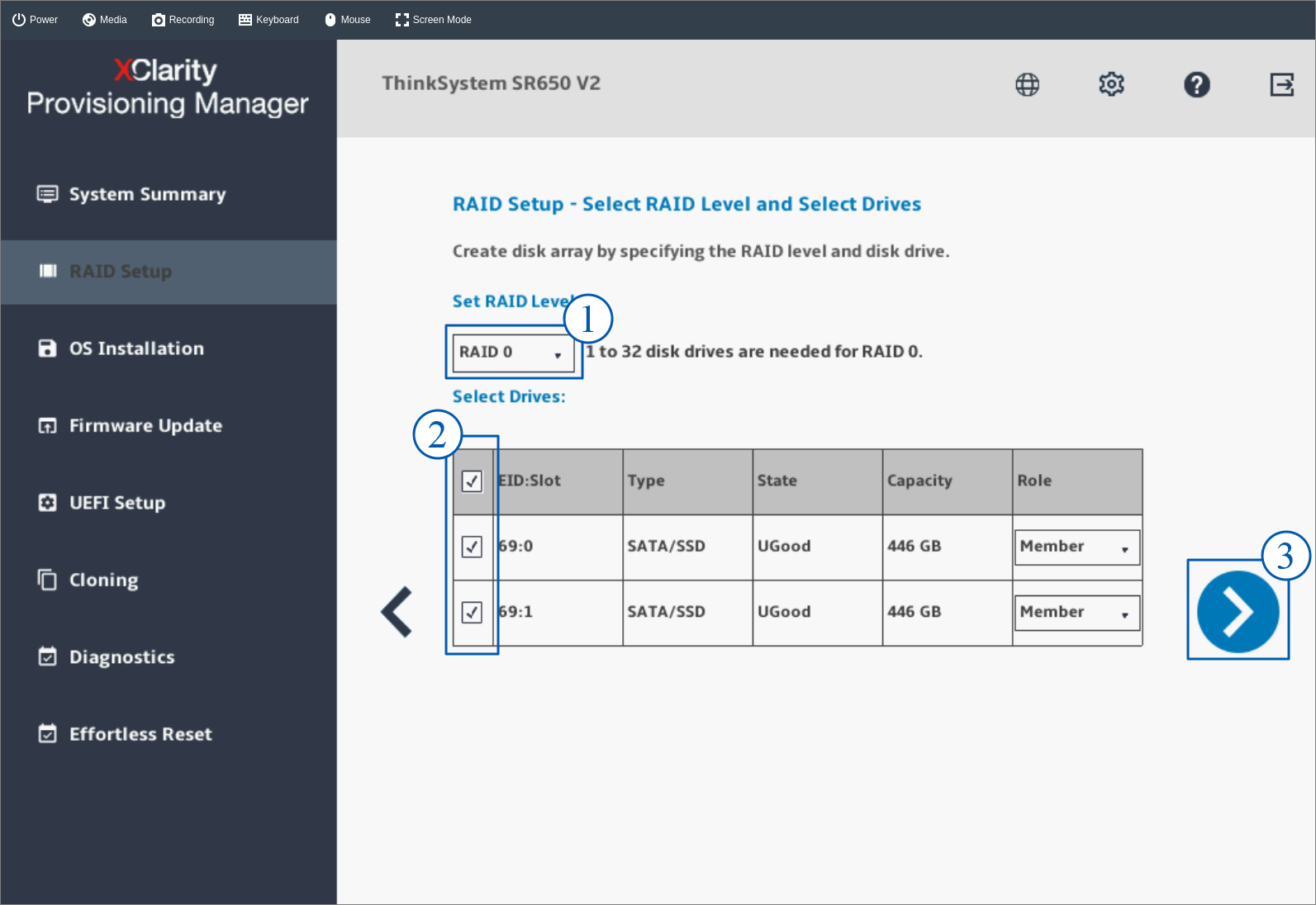Open Role dropdown for drive 69:1
This screenshot has width=1316, height=905.
pos(1077,613)
